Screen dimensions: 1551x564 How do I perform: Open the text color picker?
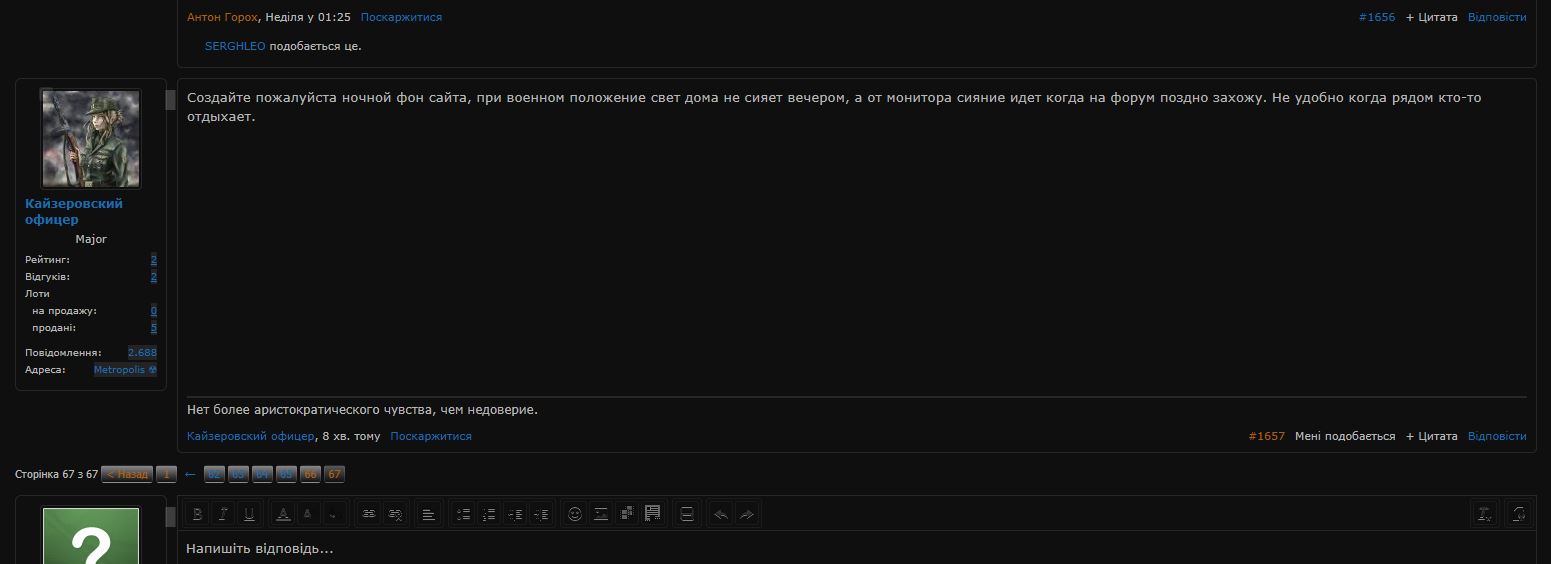[x=284, y=514]
